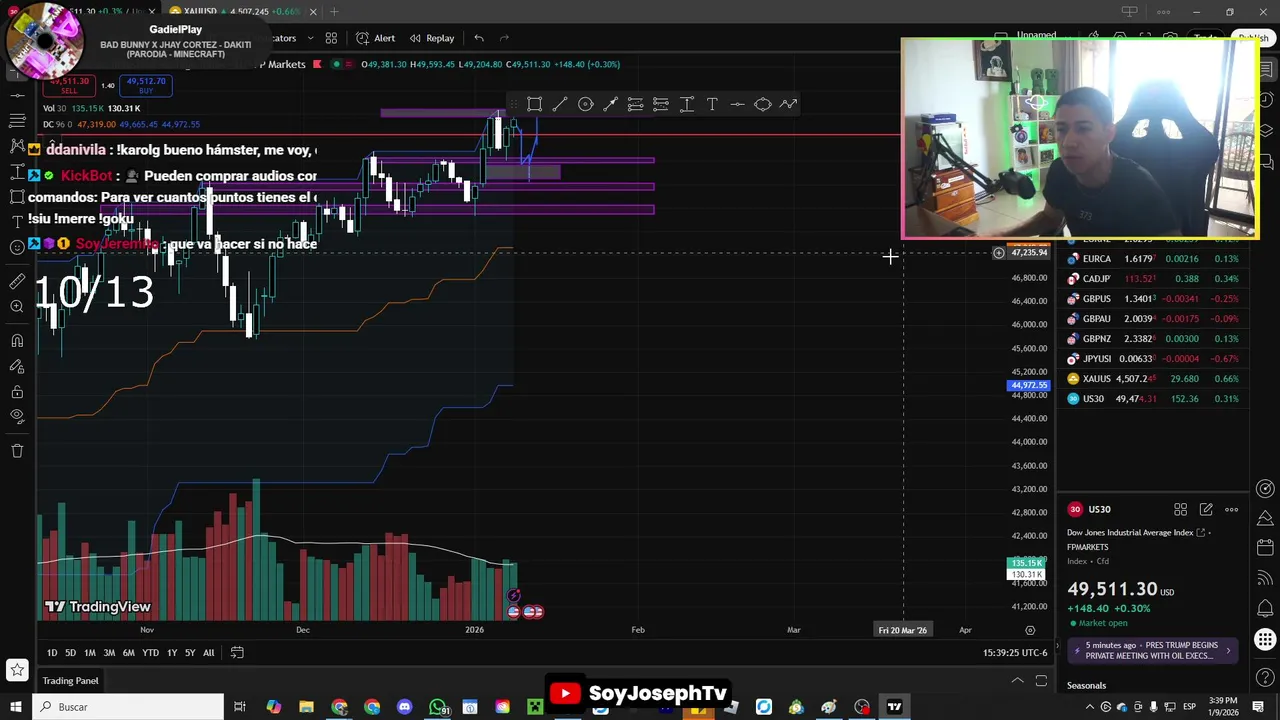1280x720 pixels.
Task: Open the Trading Panel tab
Action: [71, 681]
